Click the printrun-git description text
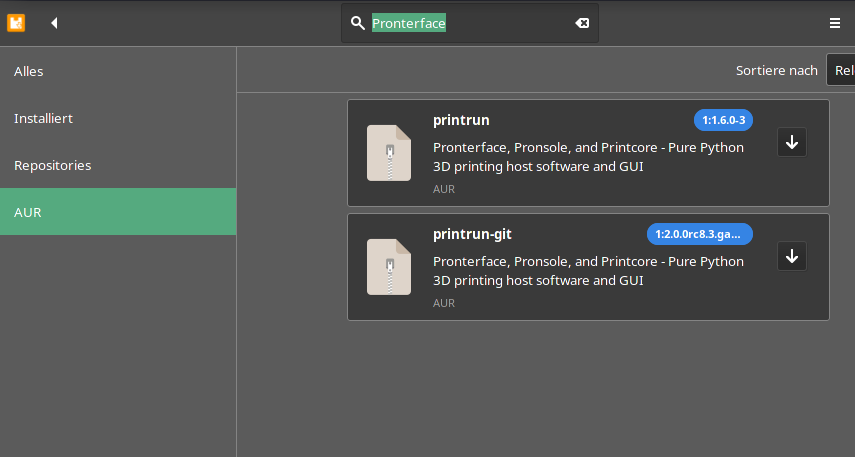This screenshot has width=855, height=457. 588,271
